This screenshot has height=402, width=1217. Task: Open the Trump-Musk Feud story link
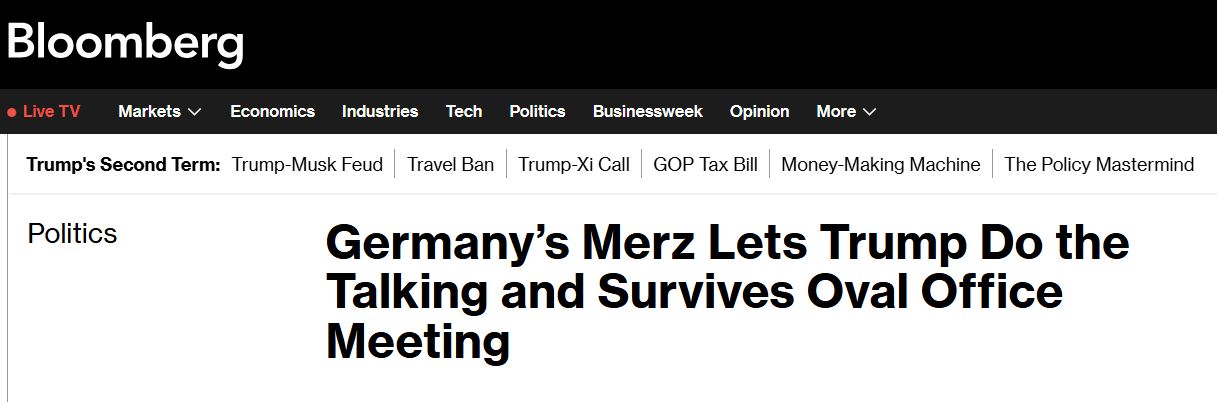(x=307, y=165)
